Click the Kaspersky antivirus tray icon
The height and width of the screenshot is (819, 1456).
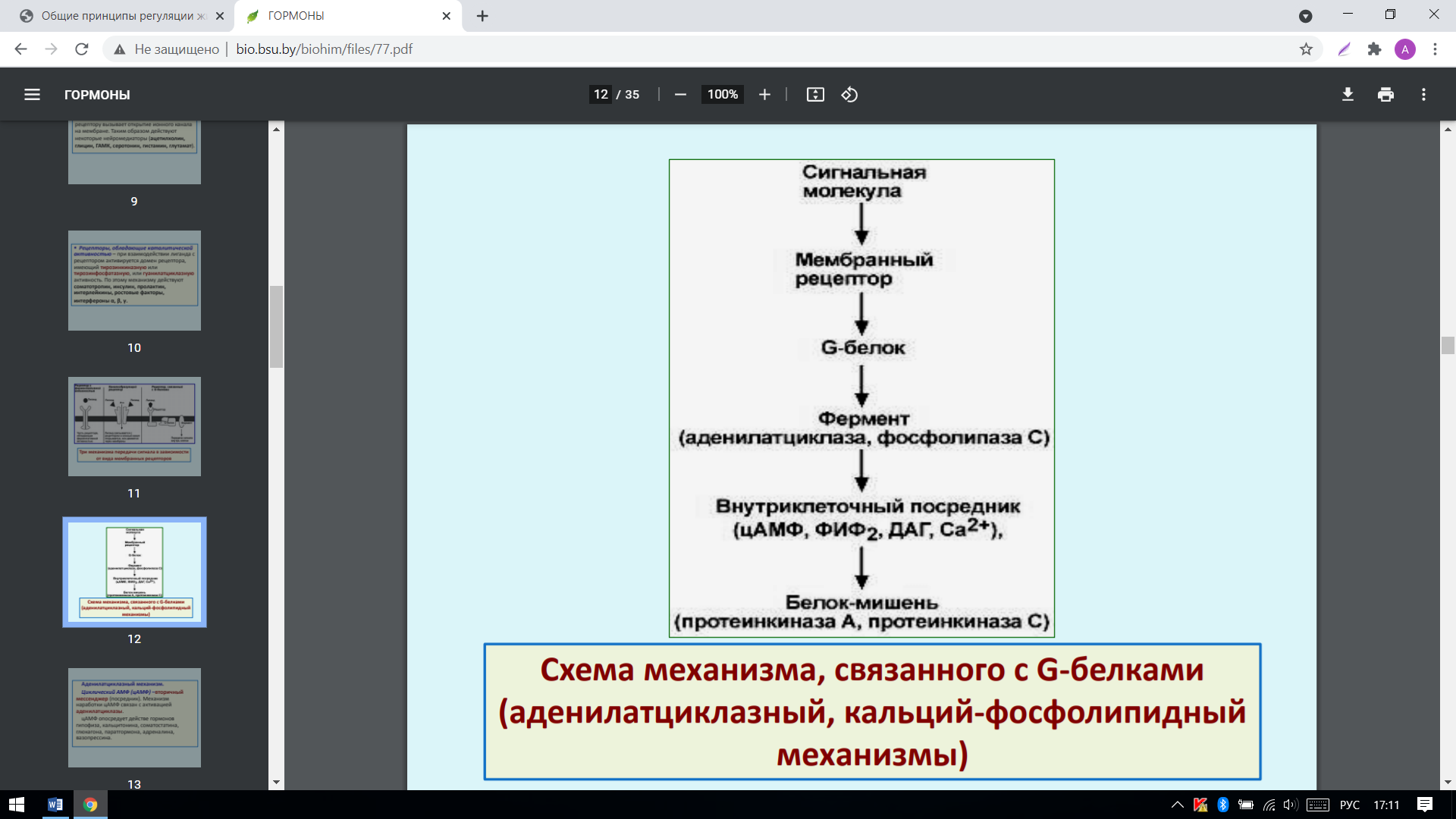point(1200,805)
